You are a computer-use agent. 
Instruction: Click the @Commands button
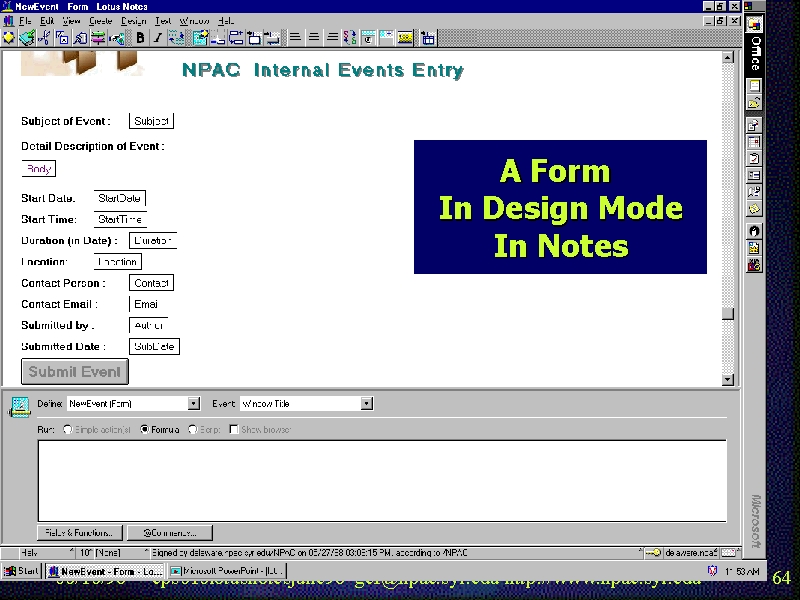pos(170,533)
